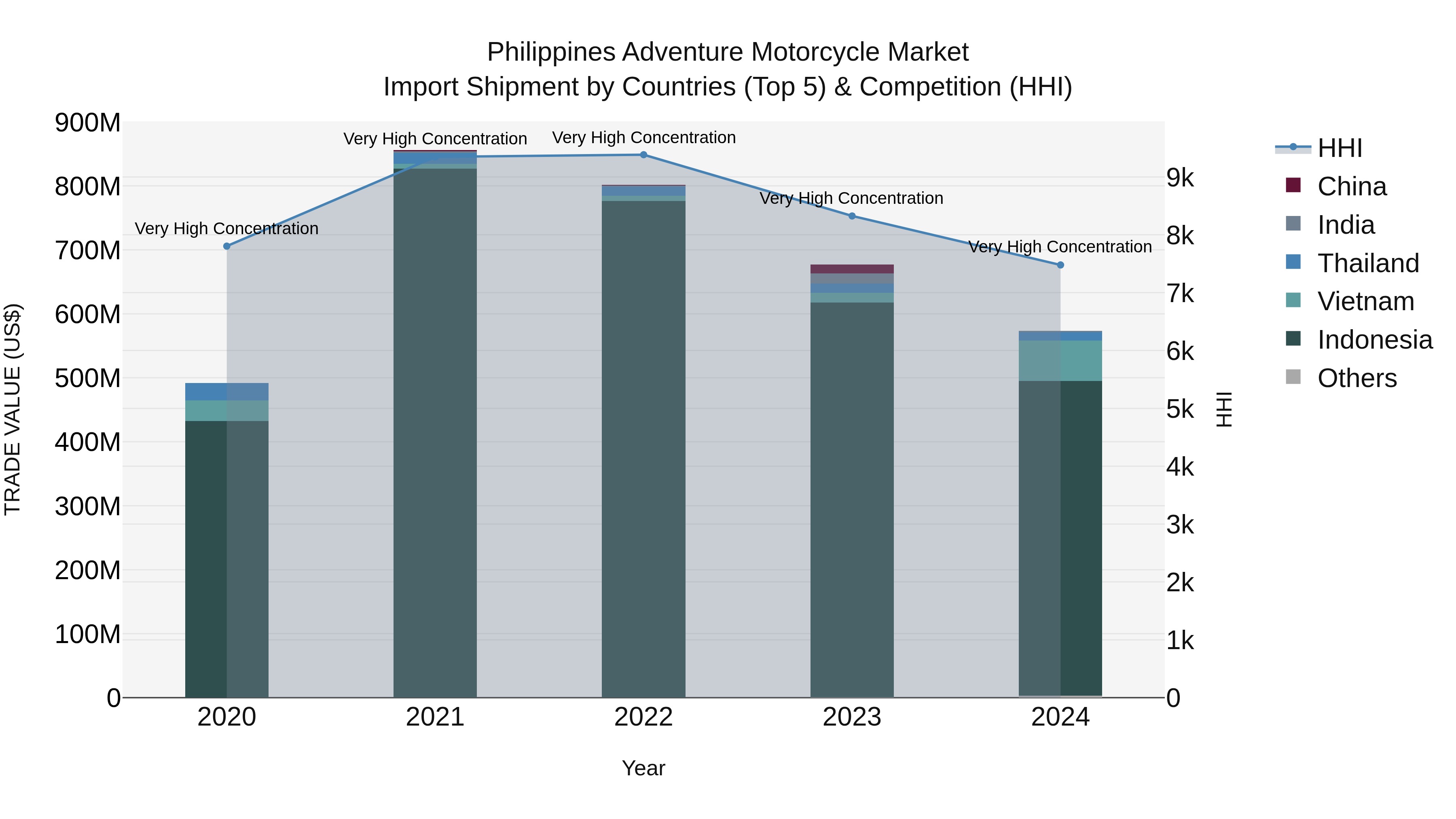This screenshot has width=1456, height=819.
Task: Click the 2024 Vietnam bar segment
Action: (1060, 361)
